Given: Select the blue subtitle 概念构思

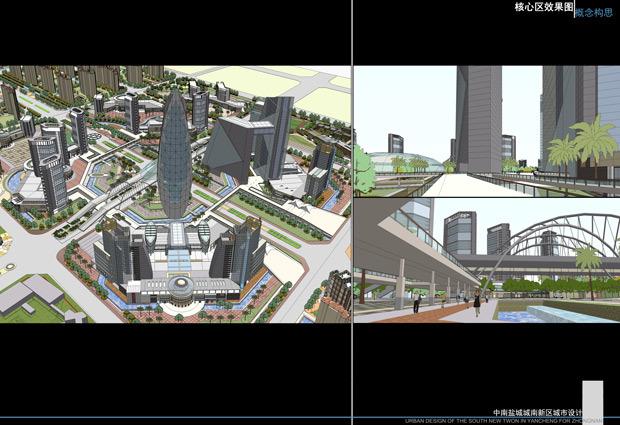Looking at the screenshot, I should (594, 12).
